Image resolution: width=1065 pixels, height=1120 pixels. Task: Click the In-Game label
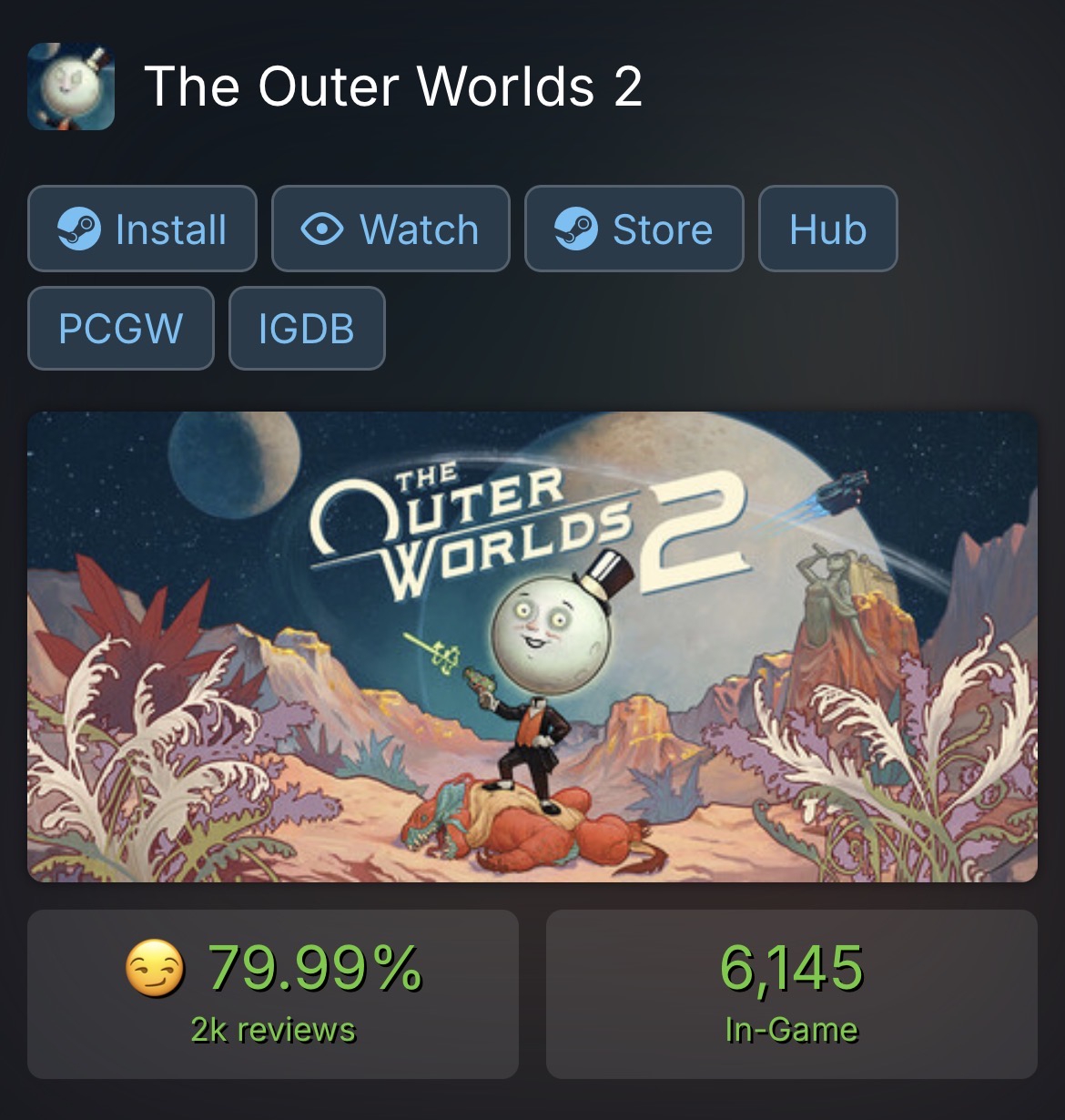coord(791,1030)
